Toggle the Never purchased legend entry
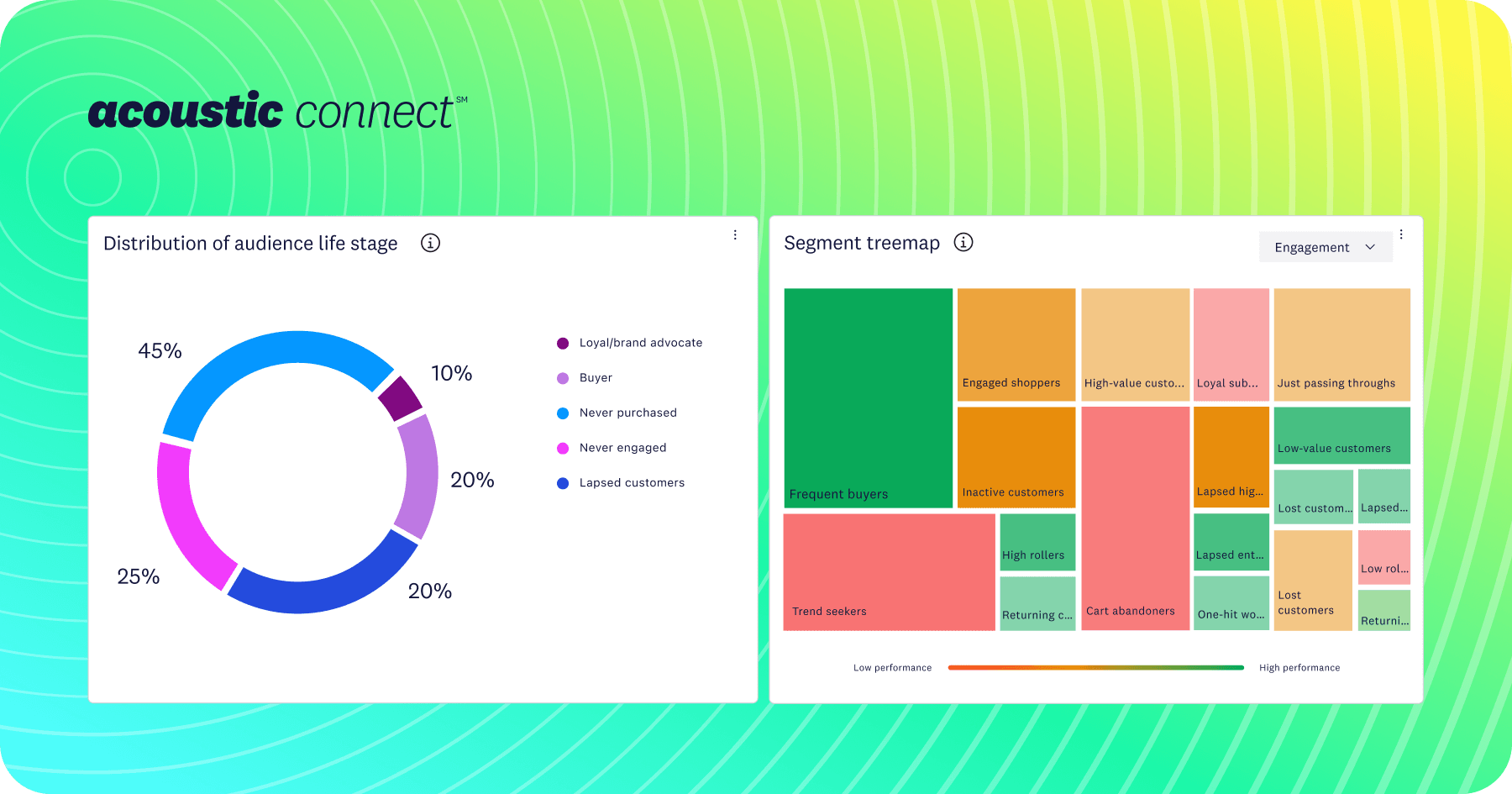1512x794 pixels. 627,413
